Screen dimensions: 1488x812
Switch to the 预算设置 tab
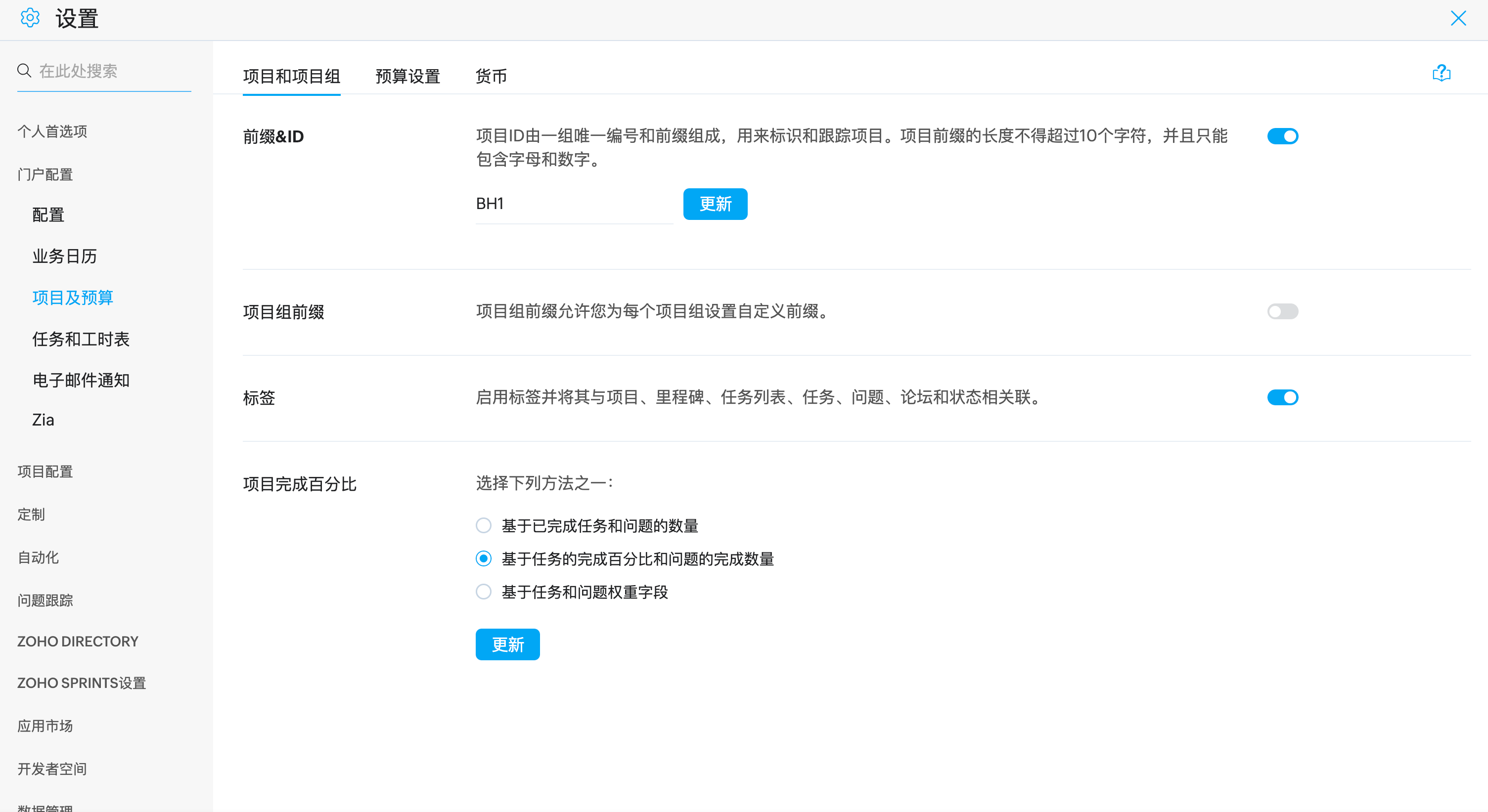(x=408, y=76)
